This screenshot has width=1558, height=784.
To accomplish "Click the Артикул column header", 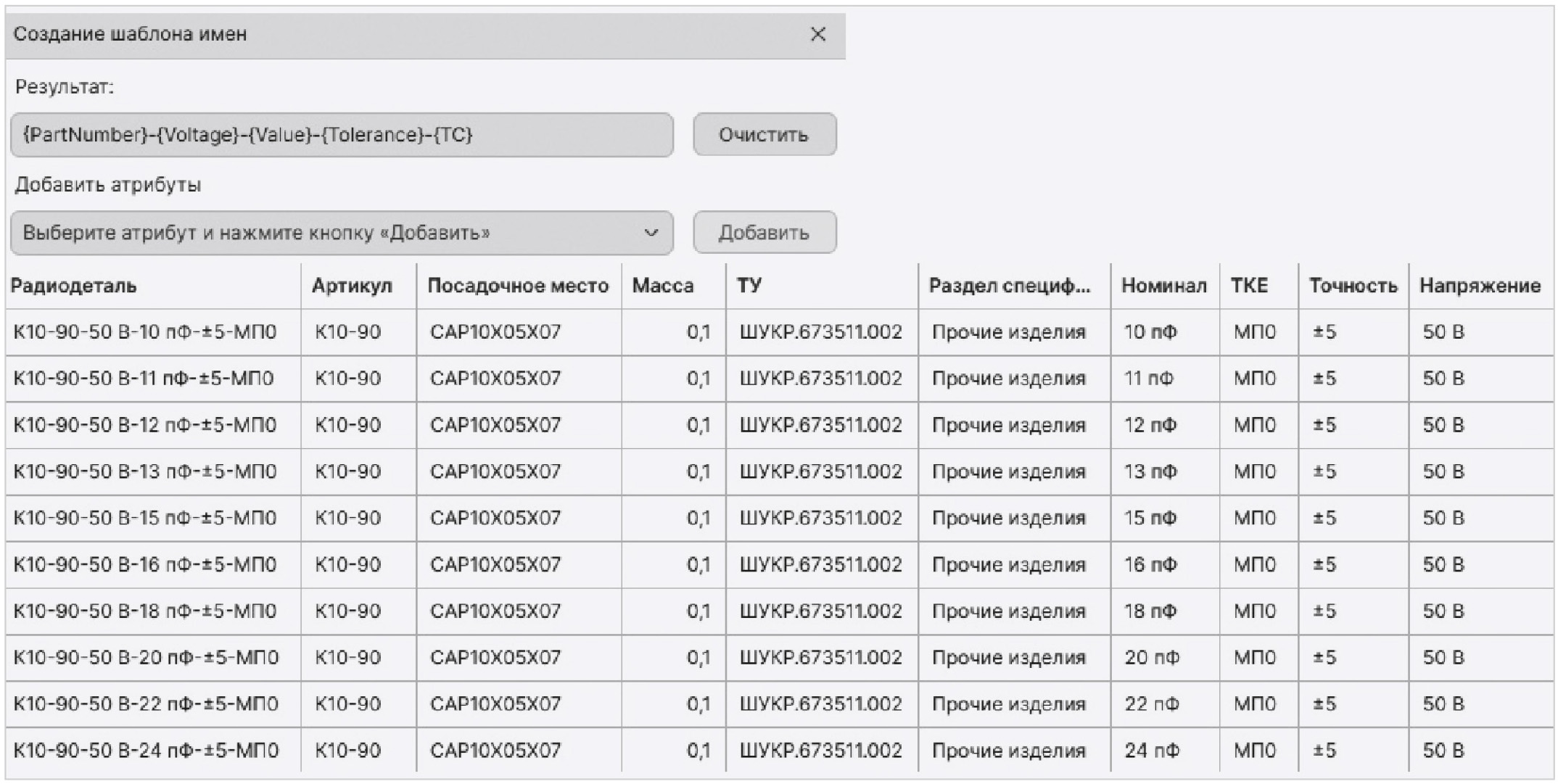I will coord(352,286).
